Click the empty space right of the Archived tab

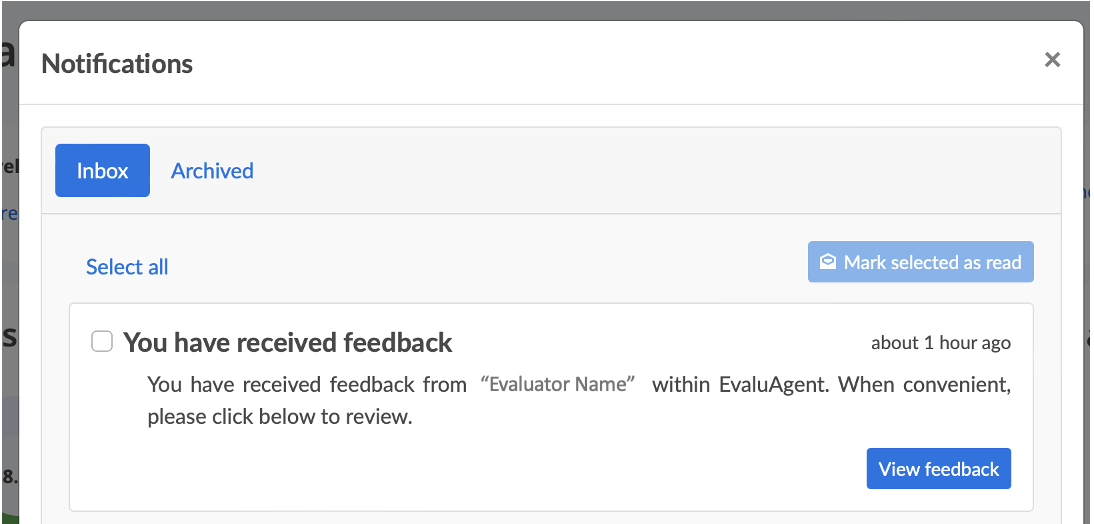click(x=650, y=170)
